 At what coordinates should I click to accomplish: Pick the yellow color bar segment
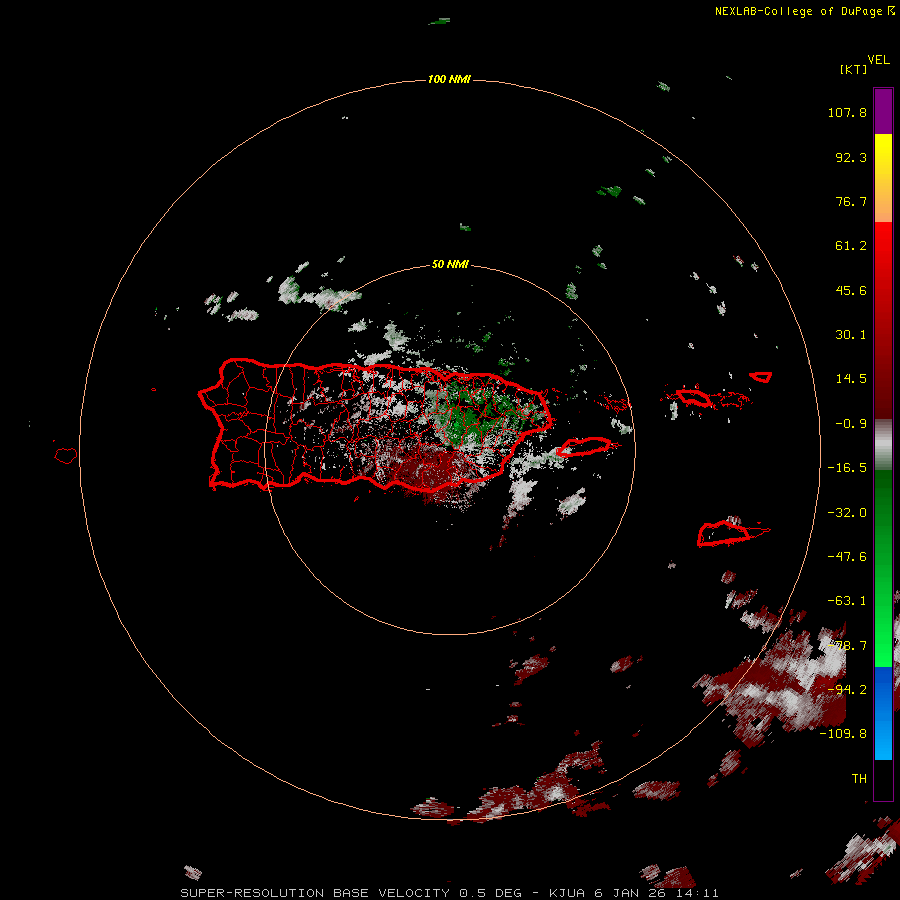click(883, 156)
